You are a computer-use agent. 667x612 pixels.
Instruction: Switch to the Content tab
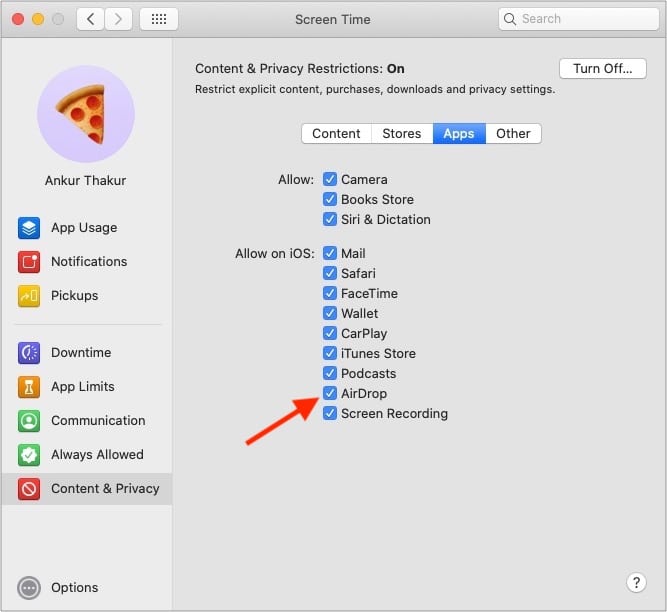pyautogui.click(x=336, y=134)
